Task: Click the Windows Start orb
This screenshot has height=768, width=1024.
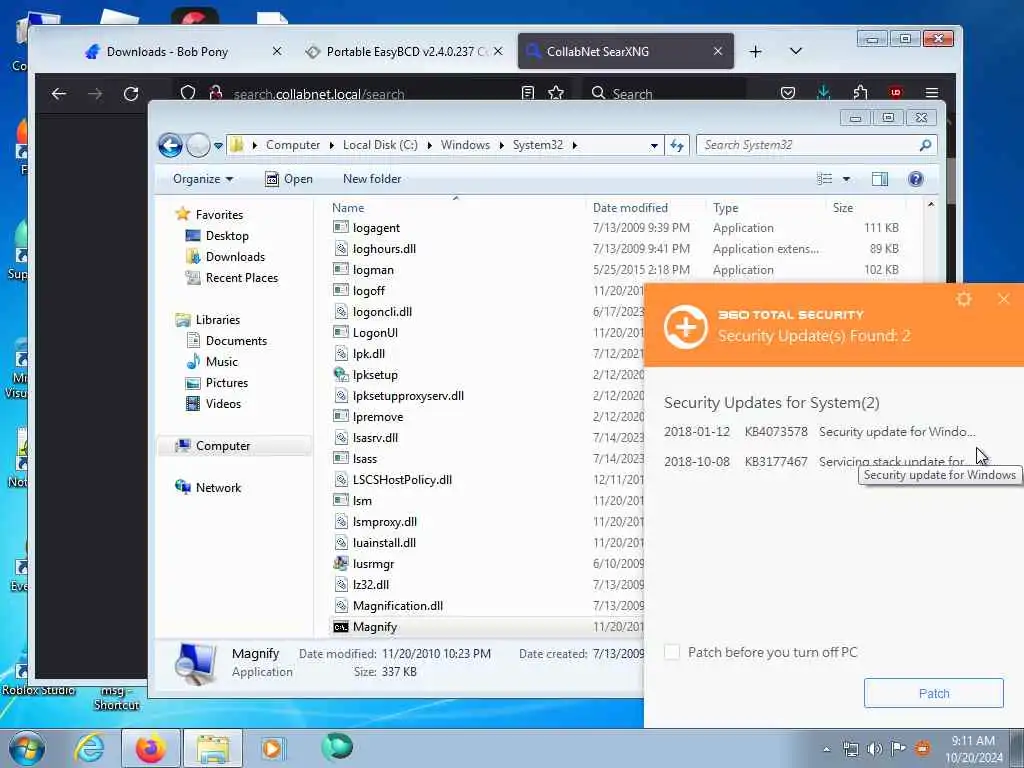Action: 27,748
